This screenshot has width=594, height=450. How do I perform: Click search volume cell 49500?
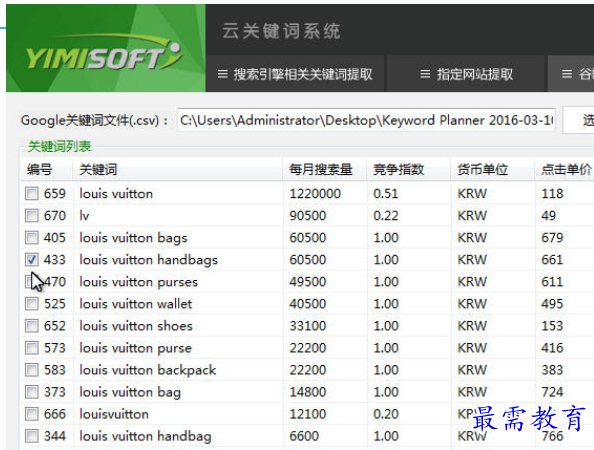308,281
